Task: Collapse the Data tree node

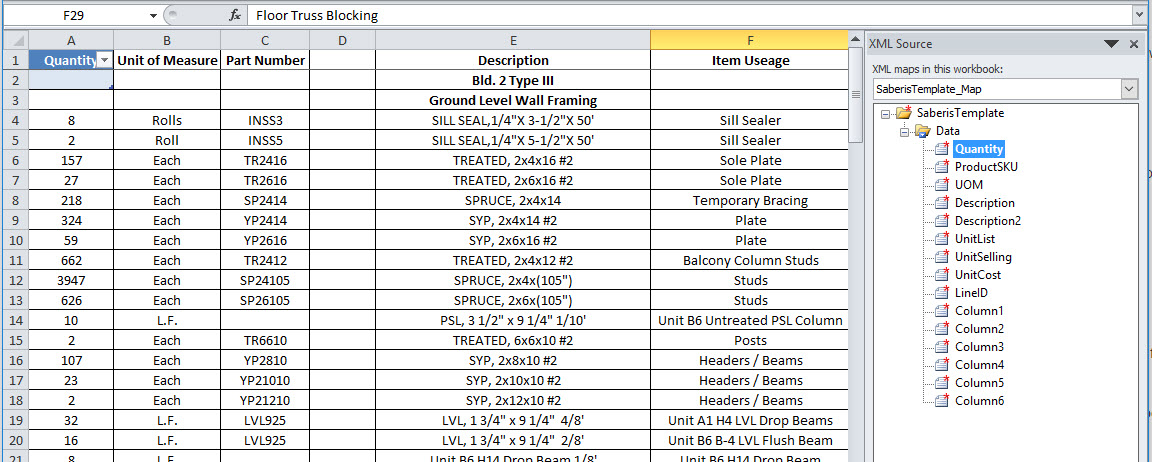Action: click(x=905, y=131)
